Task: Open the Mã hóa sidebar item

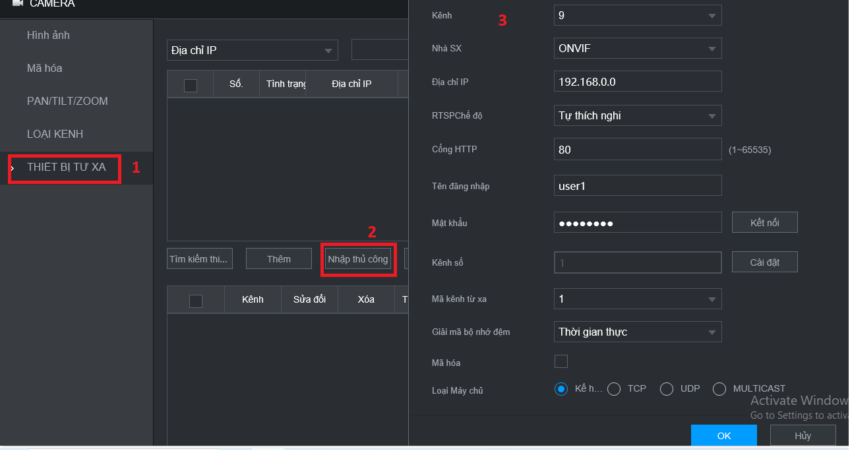Action: point(44,68)
